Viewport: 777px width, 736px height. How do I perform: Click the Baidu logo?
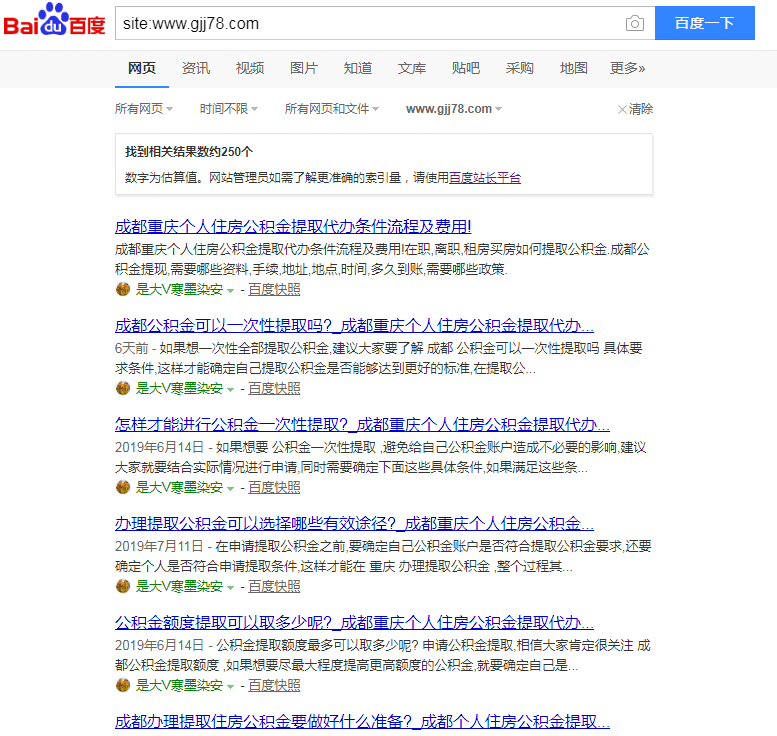coord(54,22)
